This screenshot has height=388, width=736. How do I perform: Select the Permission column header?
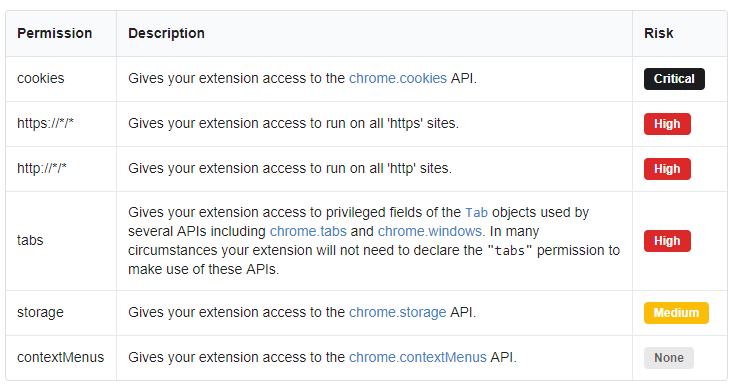[x=61, y=33]
